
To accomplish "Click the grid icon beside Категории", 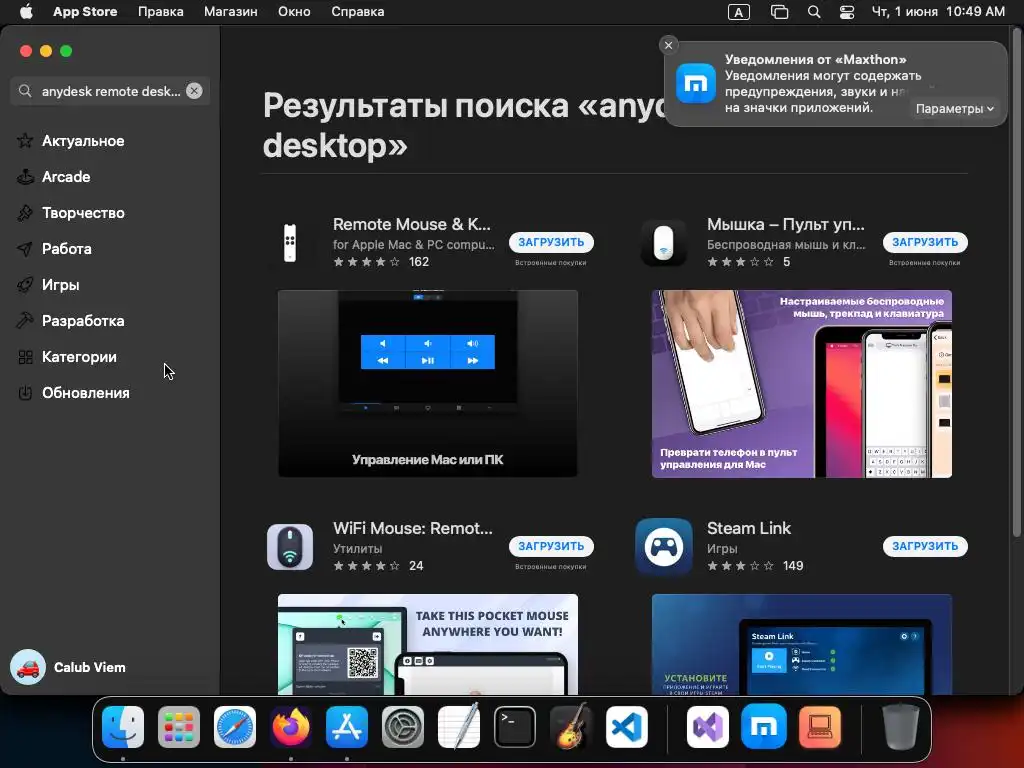I will pos(25,357).
